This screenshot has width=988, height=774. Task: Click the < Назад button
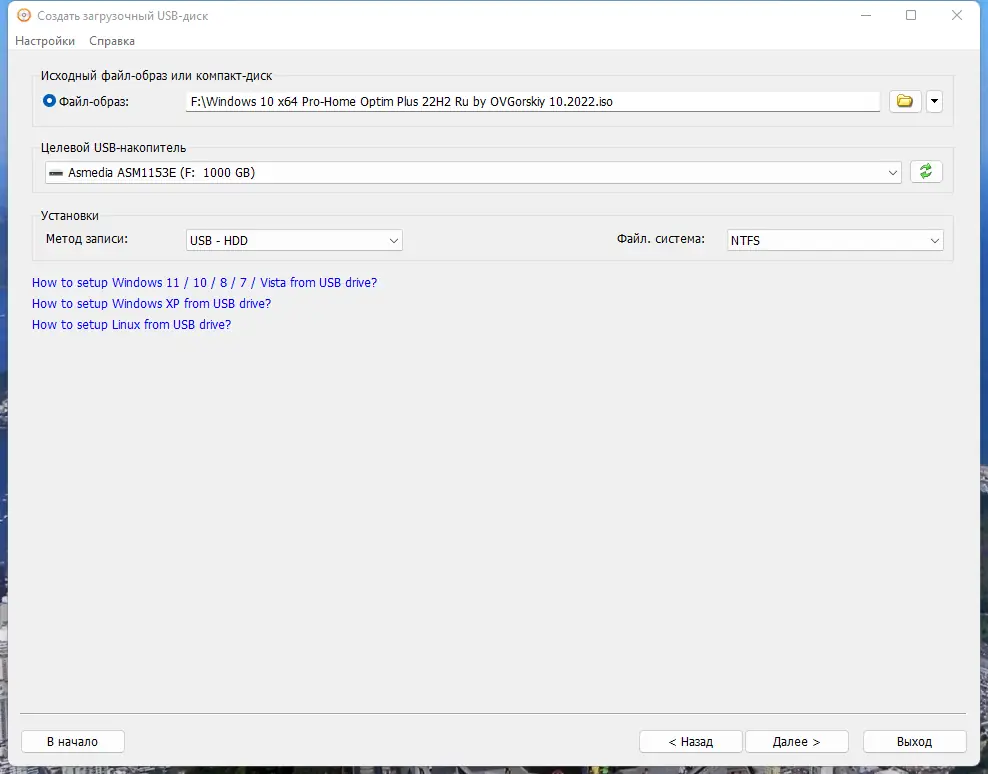point(691,742)
